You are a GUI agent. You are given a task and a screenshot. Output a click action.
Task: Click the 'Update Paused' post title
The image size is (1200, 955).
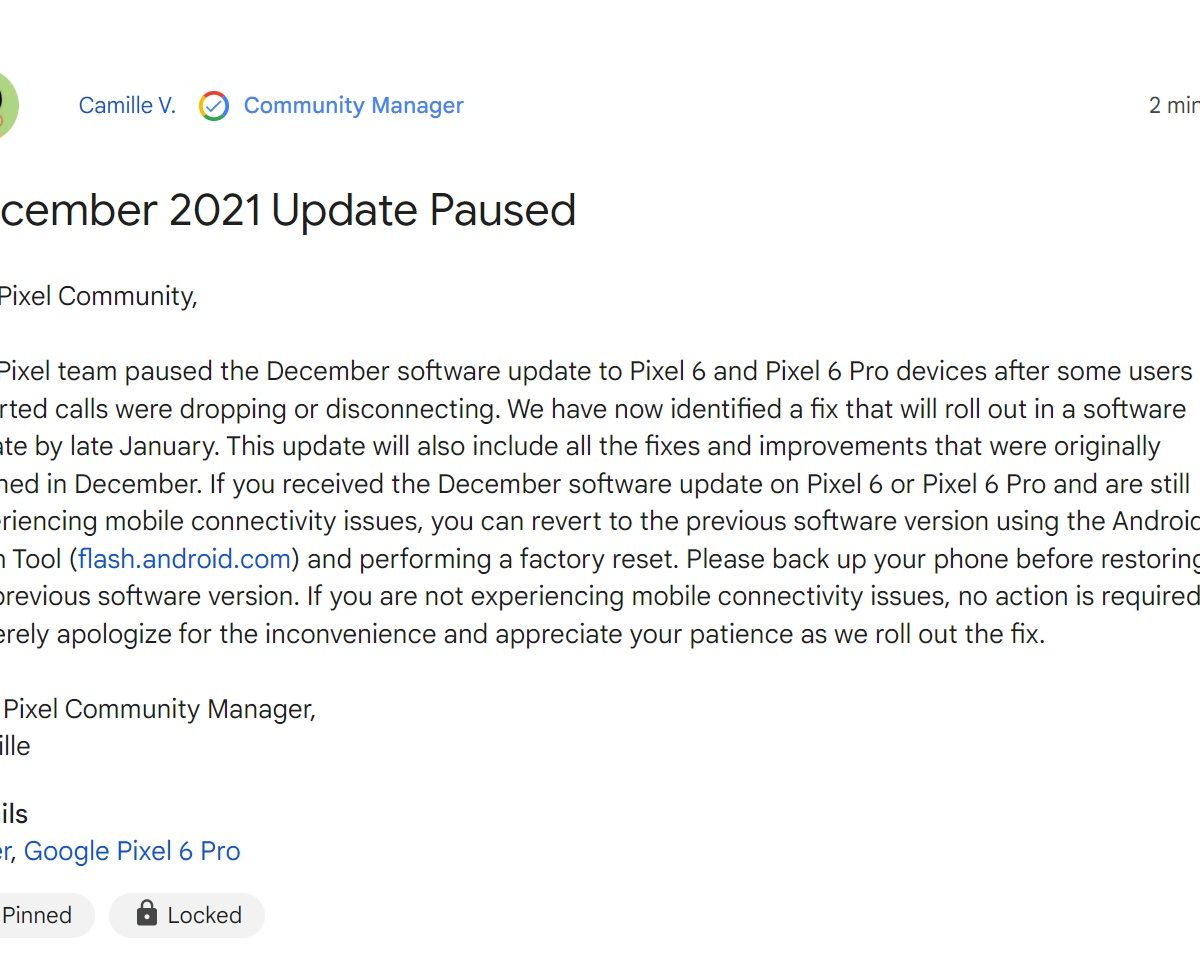click(x=422, y=211)
